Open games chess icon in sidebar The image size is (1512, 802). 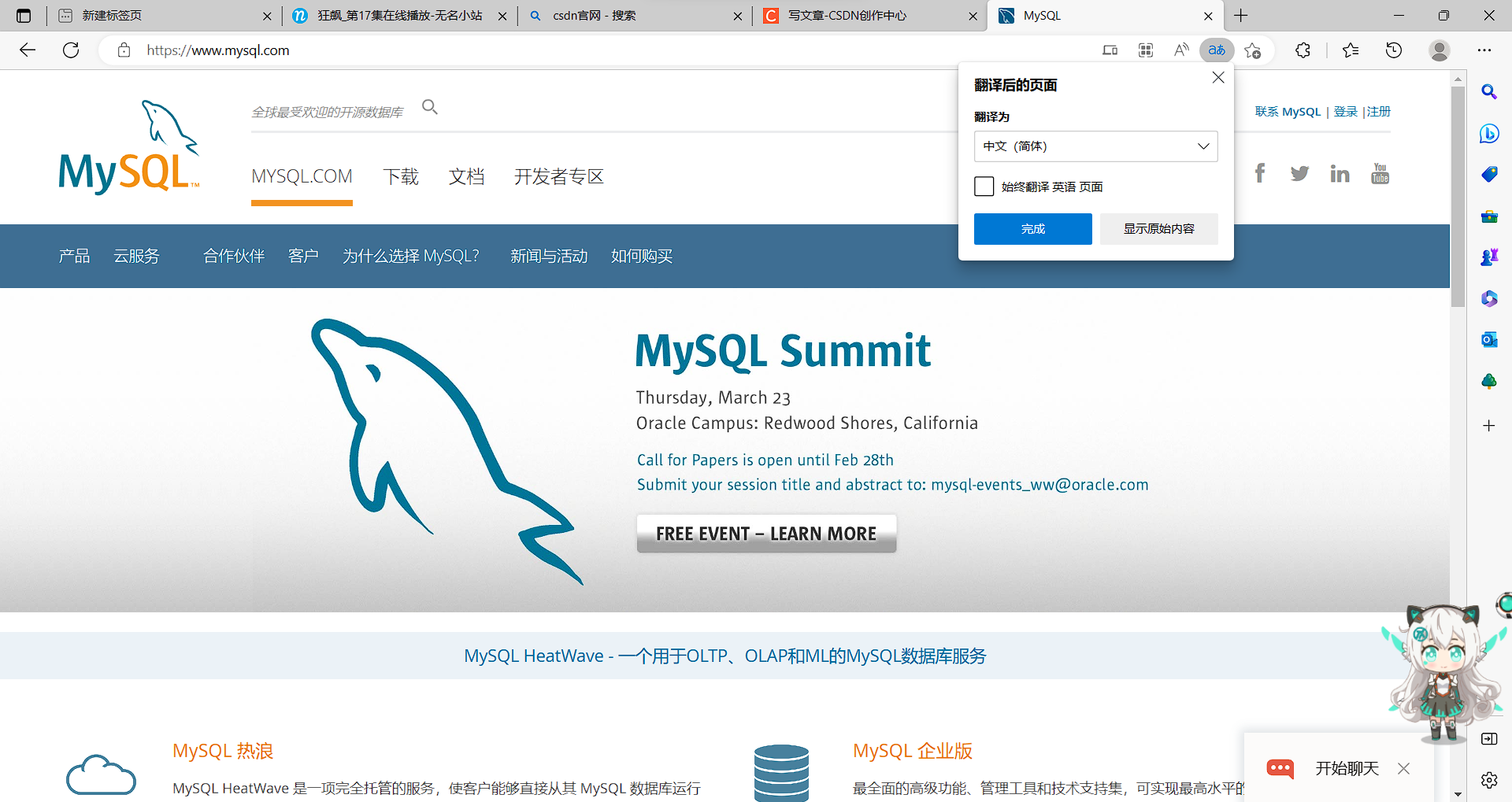pos(1489,257)
